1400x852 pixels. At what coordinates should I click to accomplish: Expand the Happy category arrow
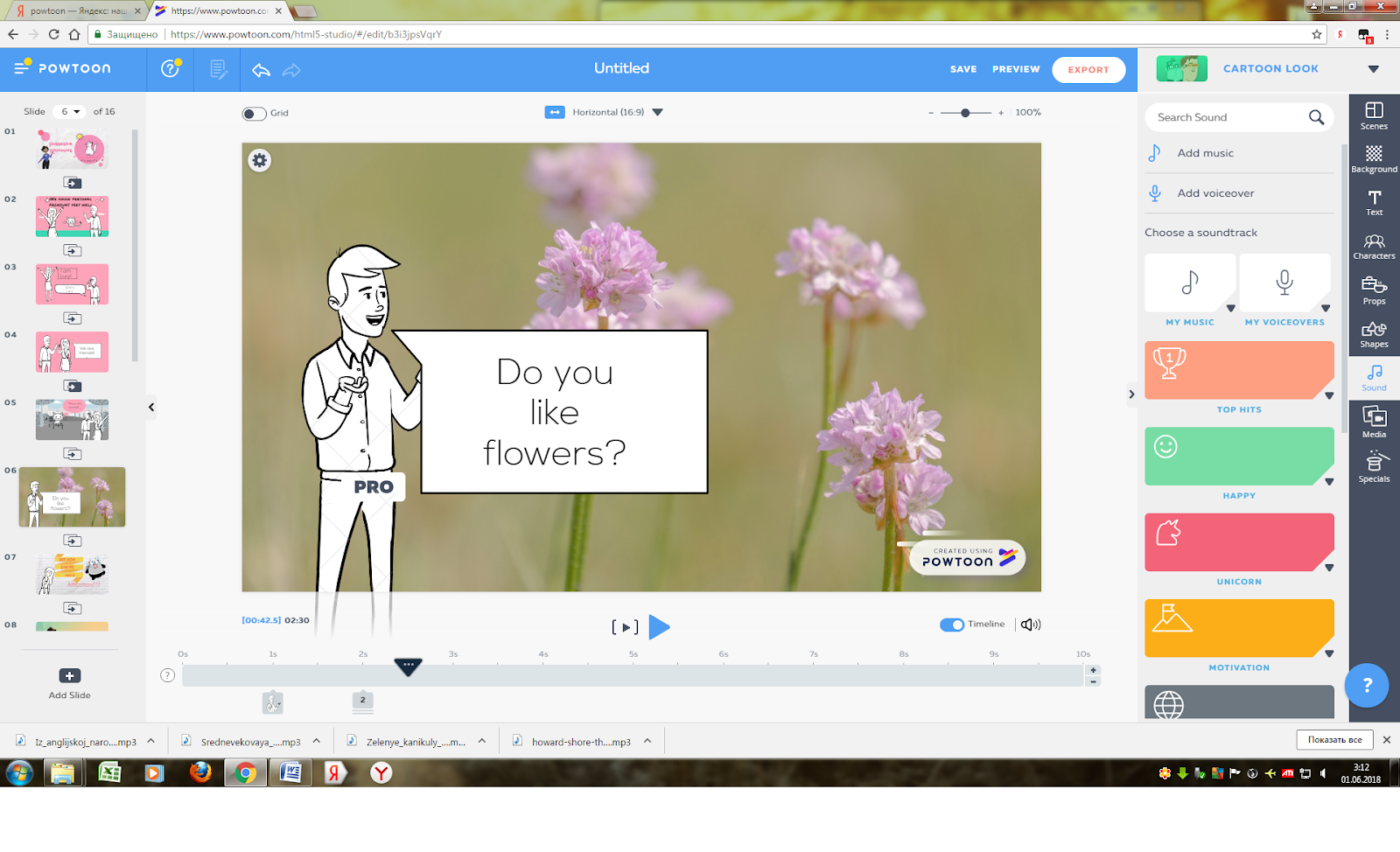[x=1329, y=482]
